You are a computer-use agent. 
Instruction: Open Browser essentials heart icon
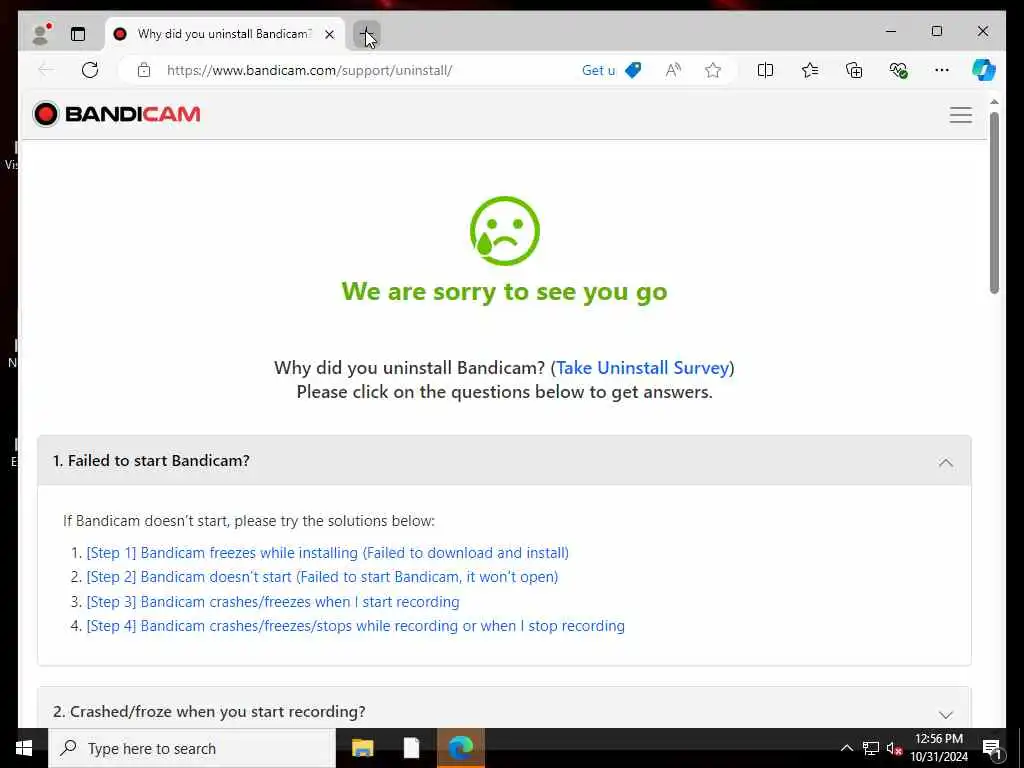tap(899, 70)
